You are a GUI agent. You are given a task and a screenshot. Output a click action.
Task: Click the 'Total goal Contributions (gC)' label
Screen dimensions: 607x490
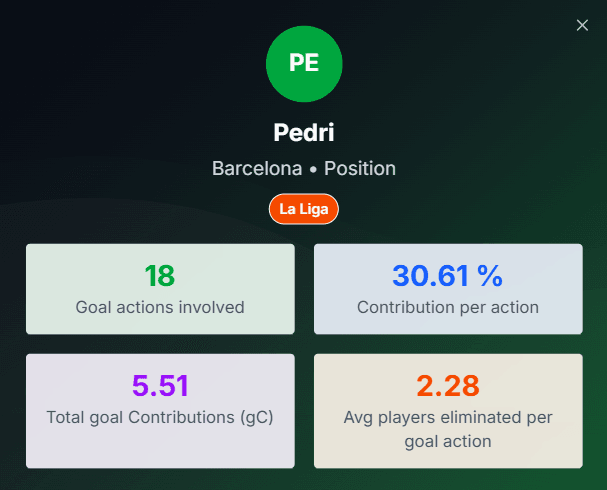pos(160,417)
